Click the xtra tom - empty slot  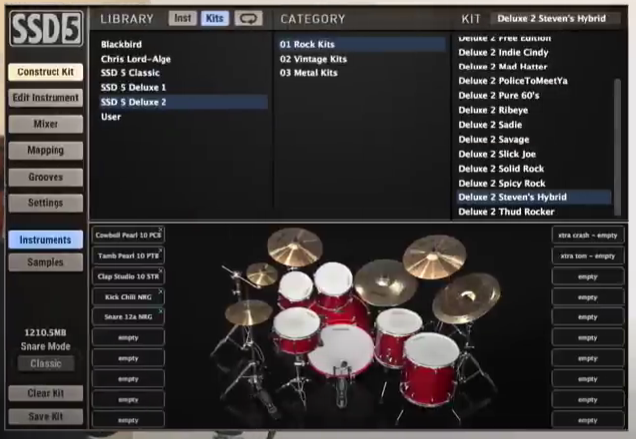click(x=588, y=256)
